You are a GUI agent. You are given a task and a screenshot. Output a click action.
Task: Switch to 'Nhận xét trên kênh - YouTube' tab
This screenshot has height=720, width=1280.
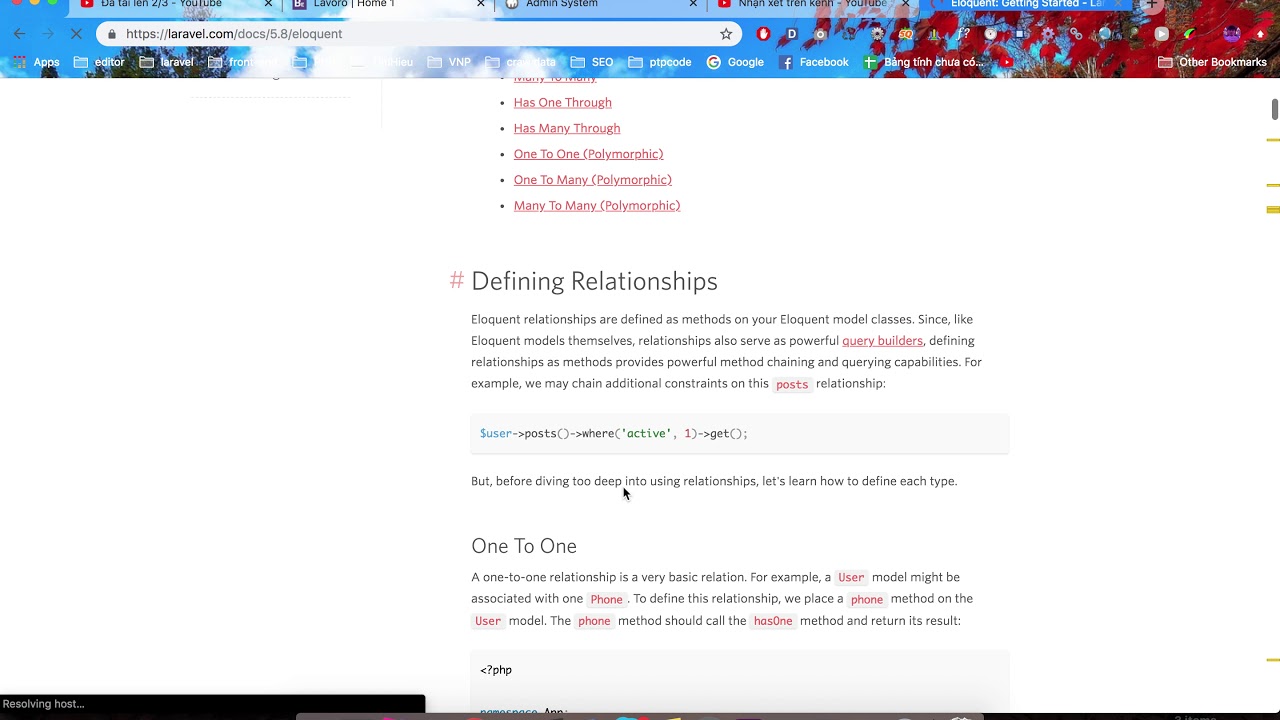pyautogui.click(x=812, y=5)
